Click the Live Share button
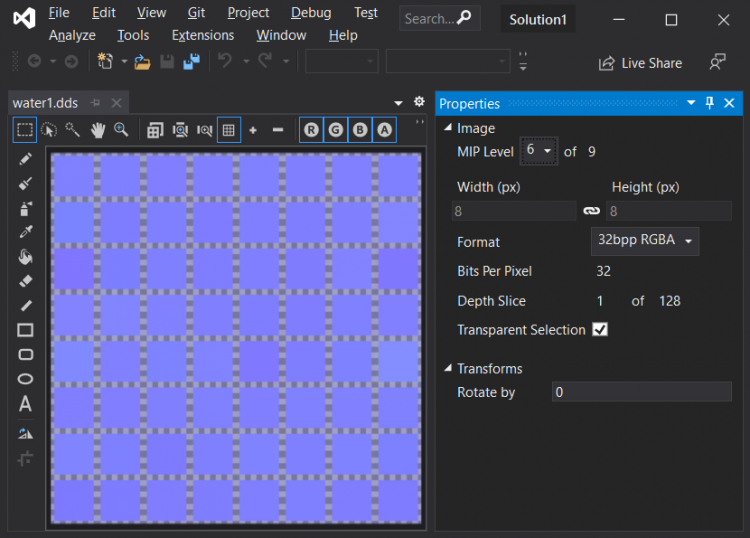 [x=640, y=63]
